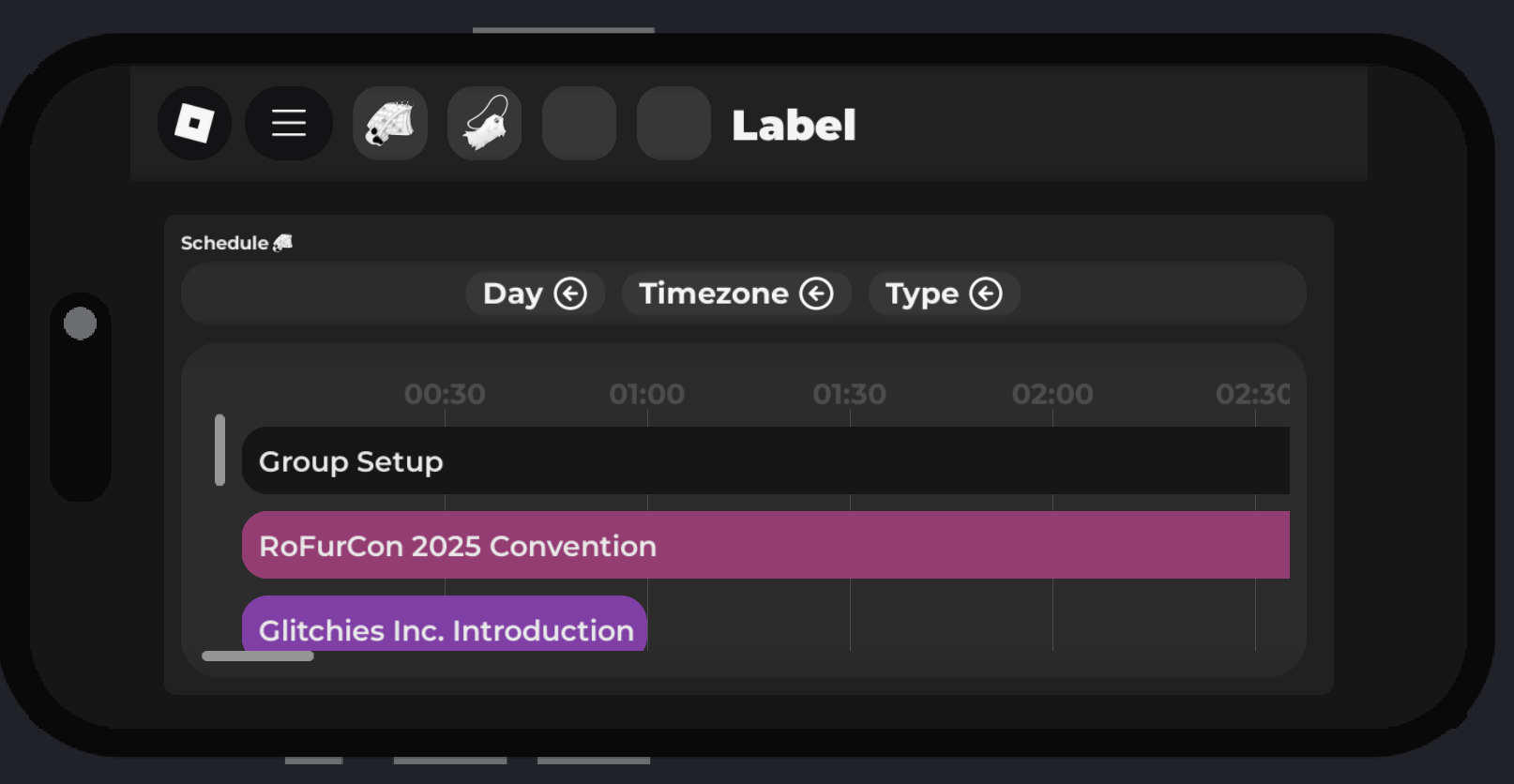Click the checkered head icon button
1514x784 pixels.
point(390,123)
